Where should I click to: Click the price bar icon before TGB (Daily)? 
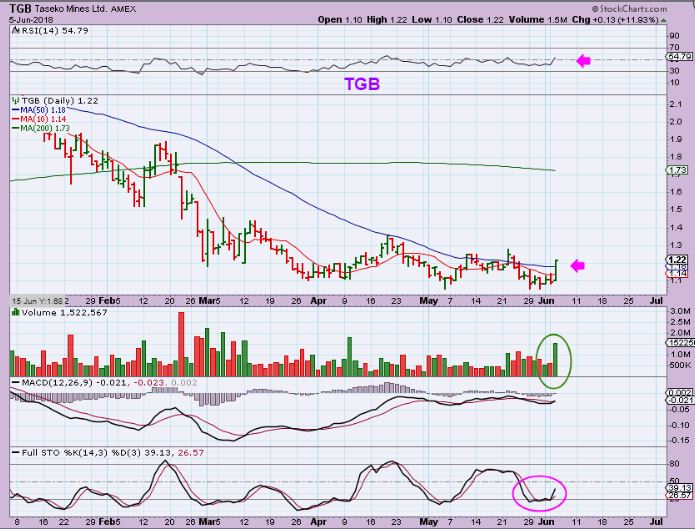click(x=16, y=101)
